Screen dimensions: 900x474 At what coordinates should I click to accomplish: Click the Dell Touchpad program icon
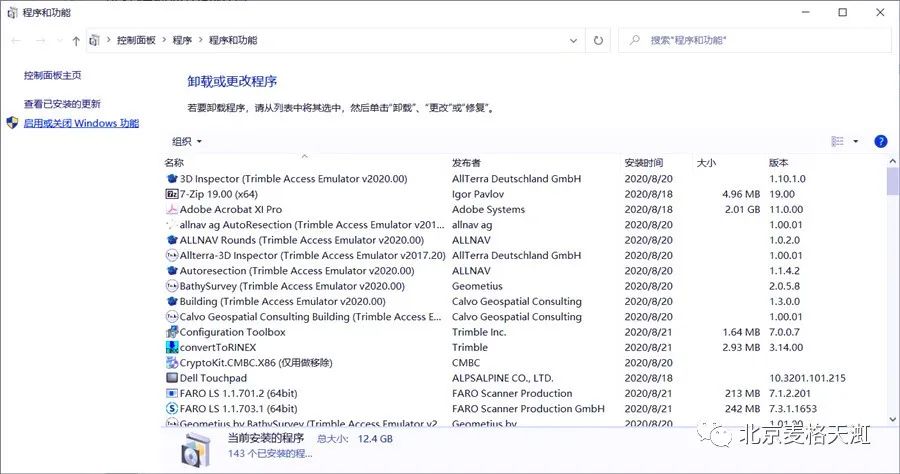click(x=172, y=378)
